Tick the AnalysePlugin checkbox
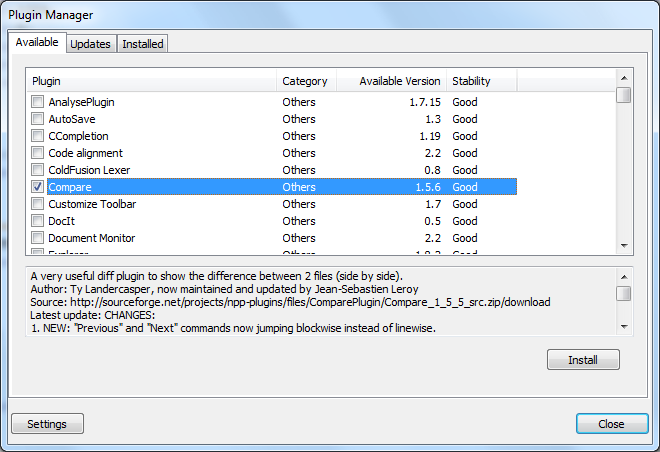 coord(37,101)
